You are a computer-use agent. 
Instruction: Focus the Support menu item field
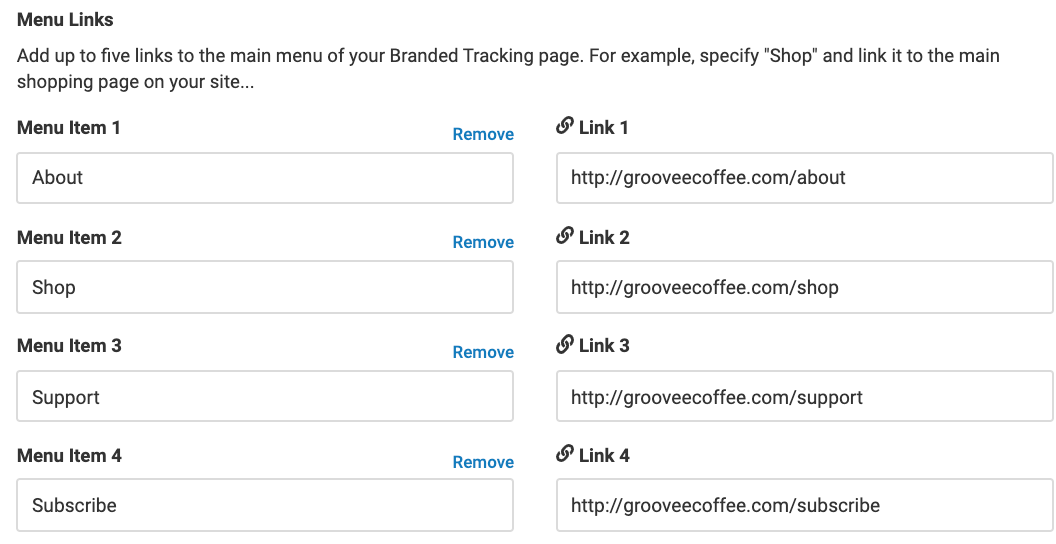pos(265,397)
